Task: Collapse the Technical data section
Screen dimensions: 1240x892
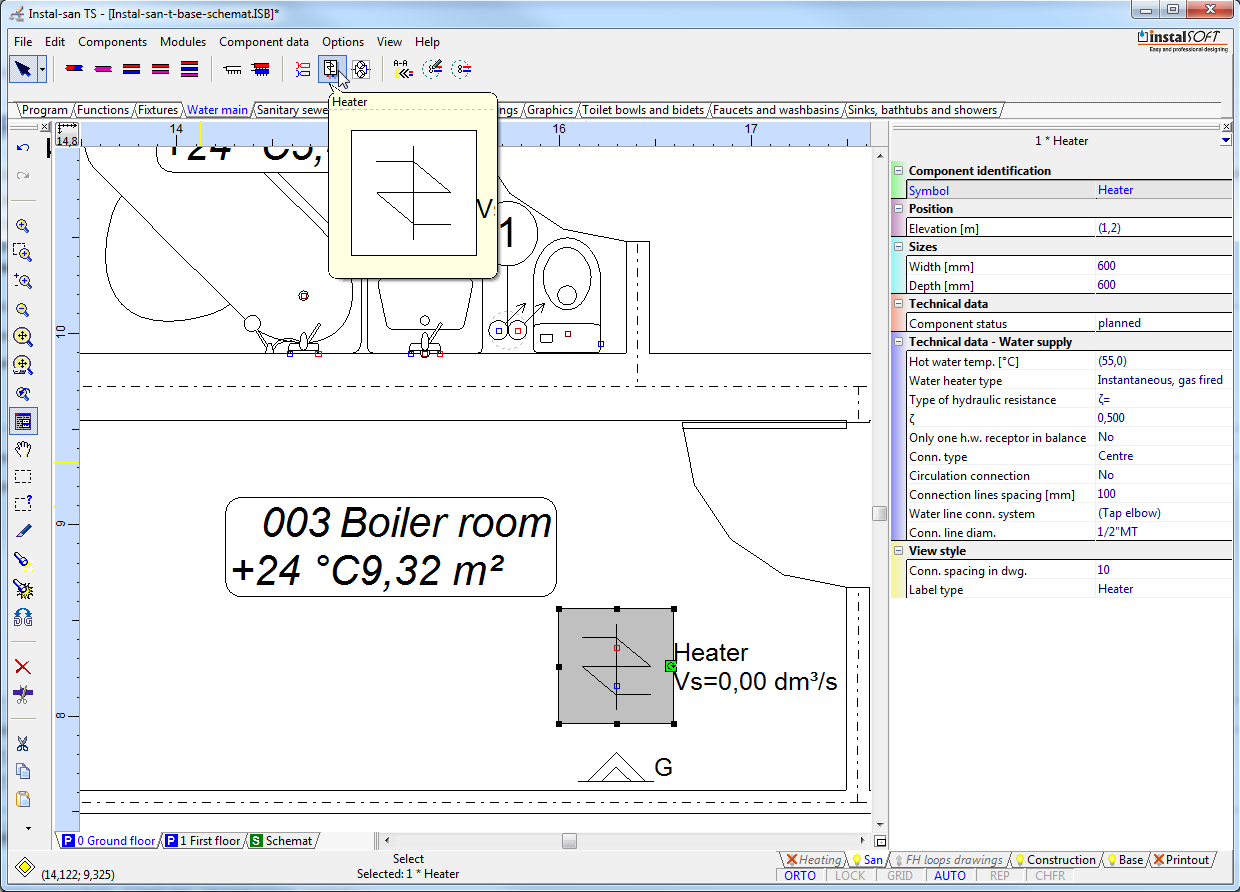Action: [898, 304]
